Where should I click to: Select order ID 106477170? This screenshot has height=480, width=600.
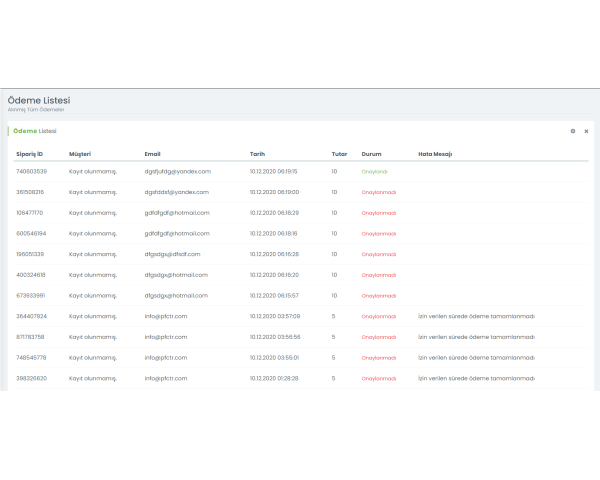coord(30,212)
